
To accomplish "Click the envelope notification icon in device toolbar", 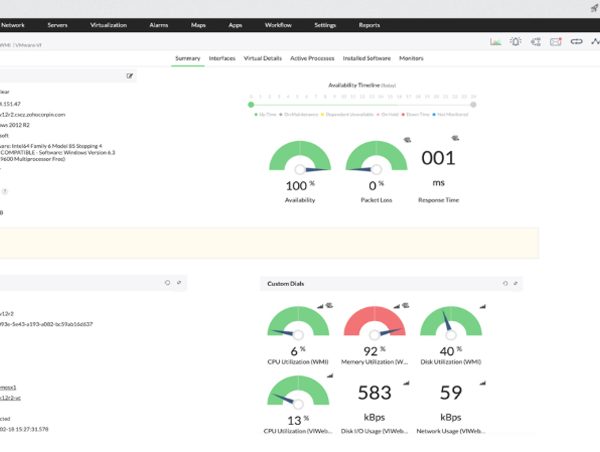I will click(x=556, y=41).
